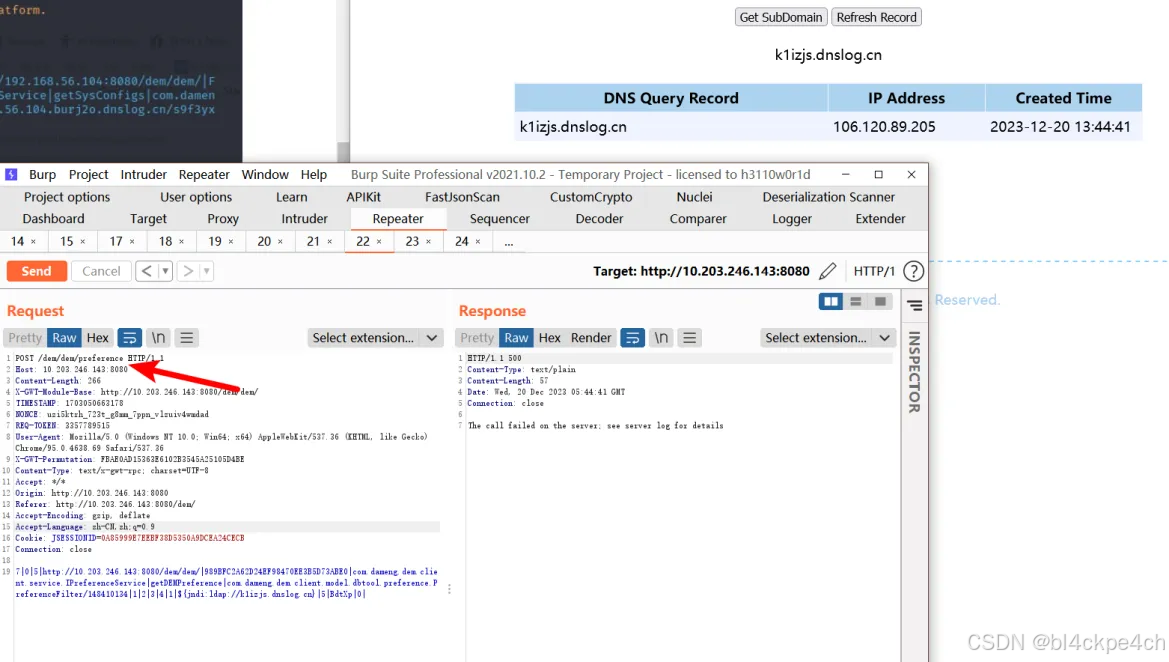Open Repeater help question mark icon
Viewport: 1169px width, 662px height.
[x=913, y=271]
